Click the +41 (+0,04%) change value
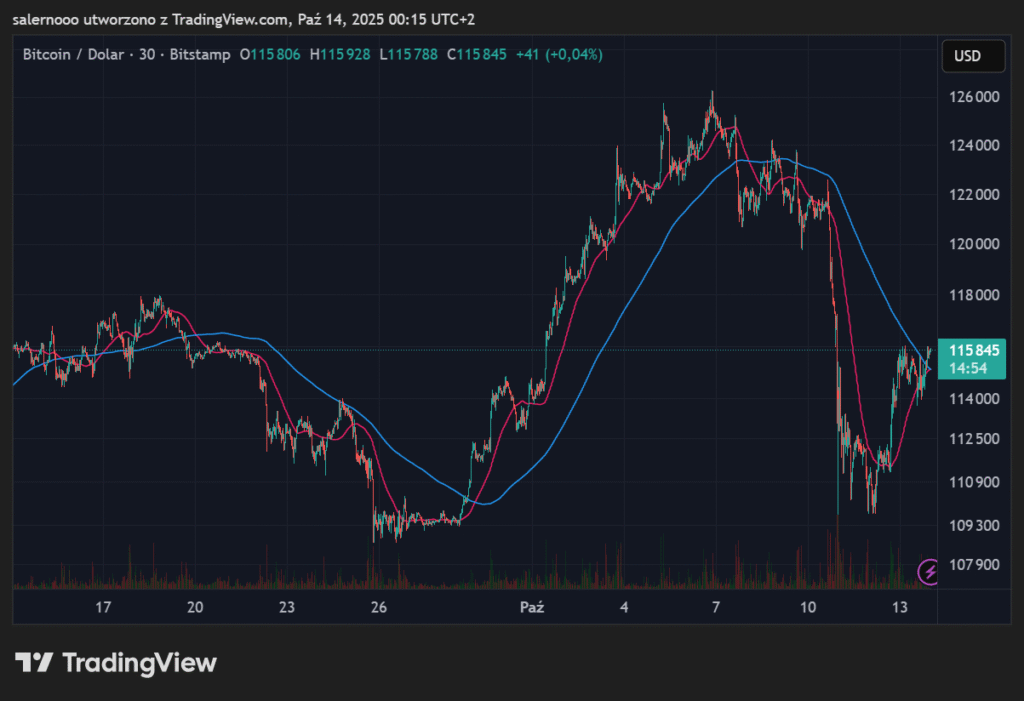 [558, 54]
